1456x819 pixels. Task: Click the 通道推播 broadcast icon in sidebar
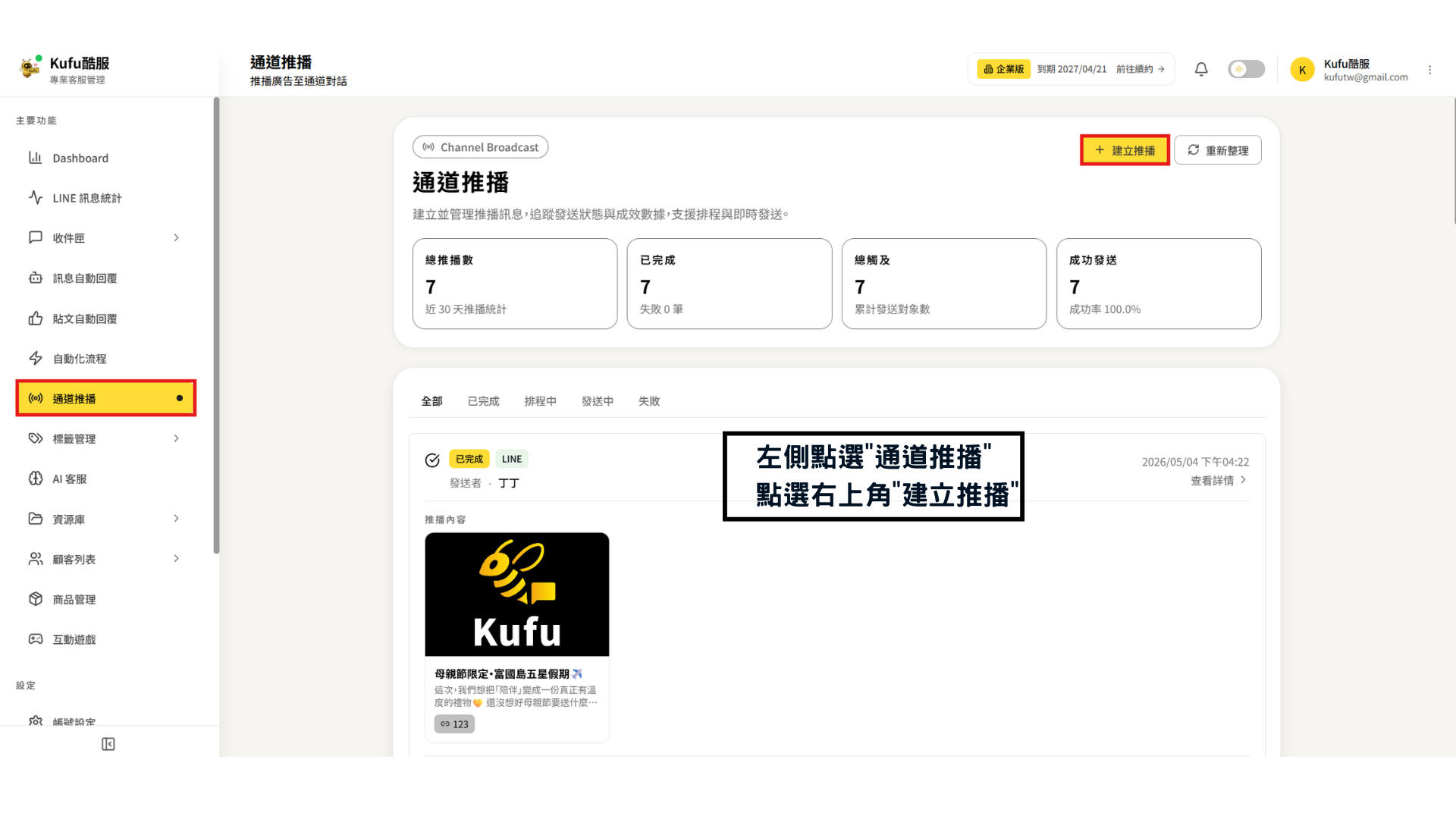click(x=35, y=398)
